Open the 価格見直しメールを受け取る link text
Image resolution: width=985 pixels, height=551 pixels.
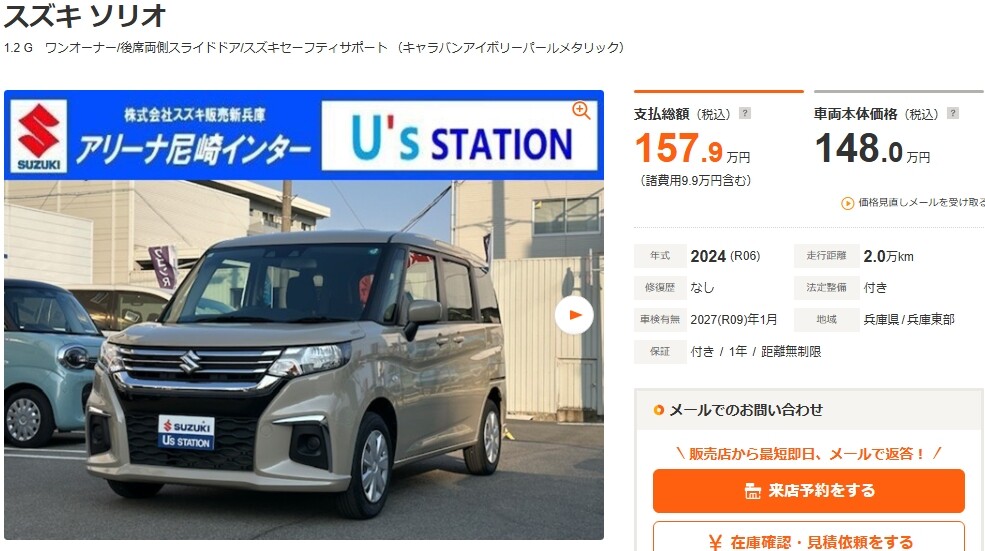point(921,202)
